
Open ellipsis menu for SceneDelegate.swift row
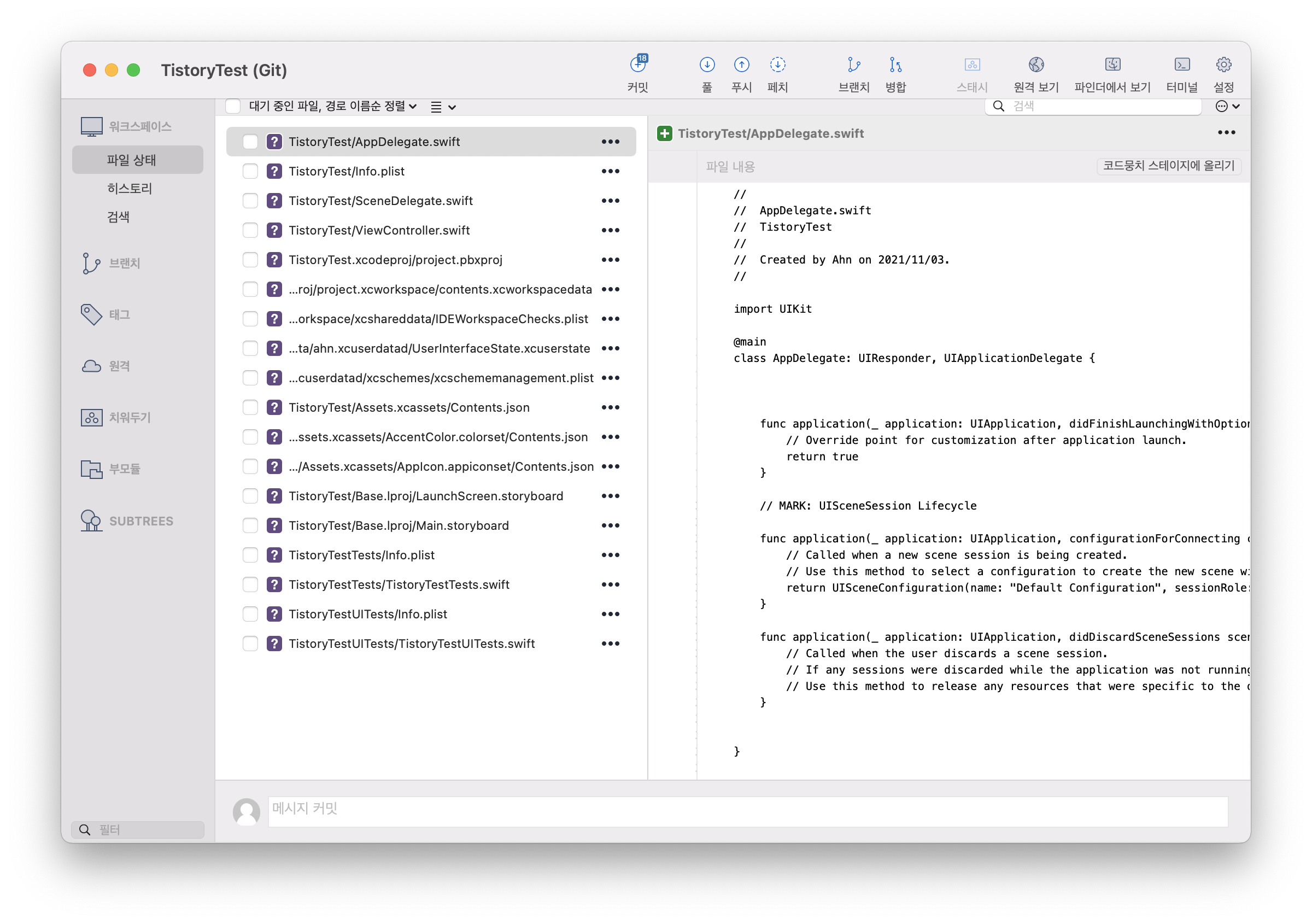(610, 201)
